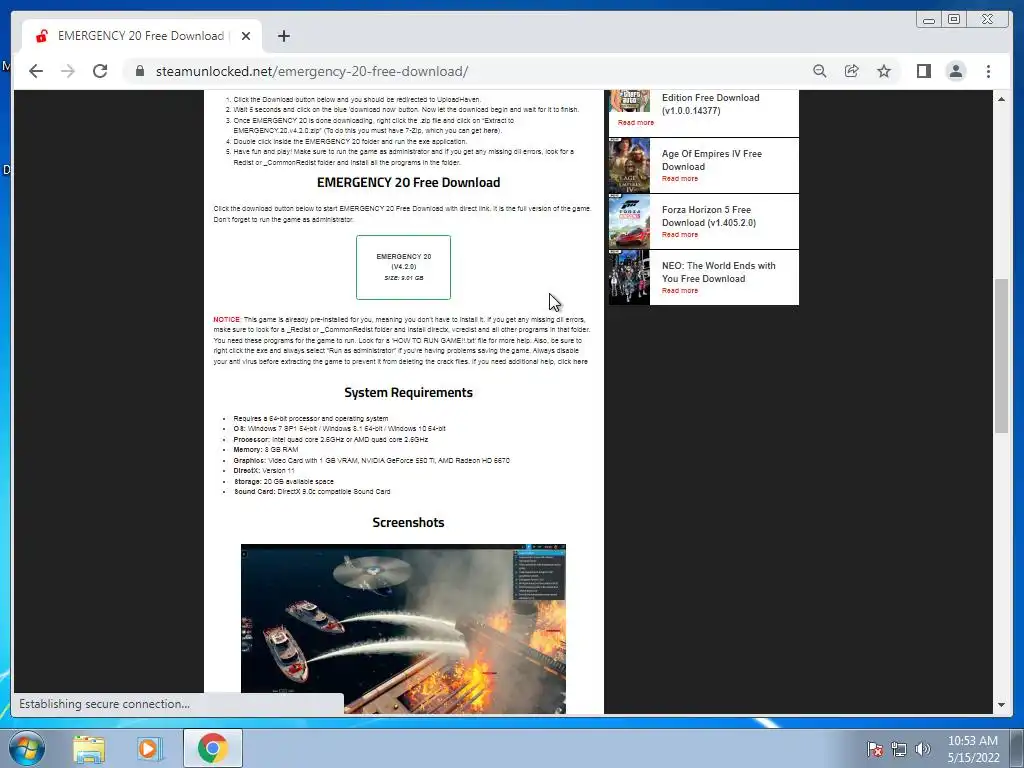1024x768 pixels.
Task: Open Windows Explorer from the taskbar
Action: (89, 748)
